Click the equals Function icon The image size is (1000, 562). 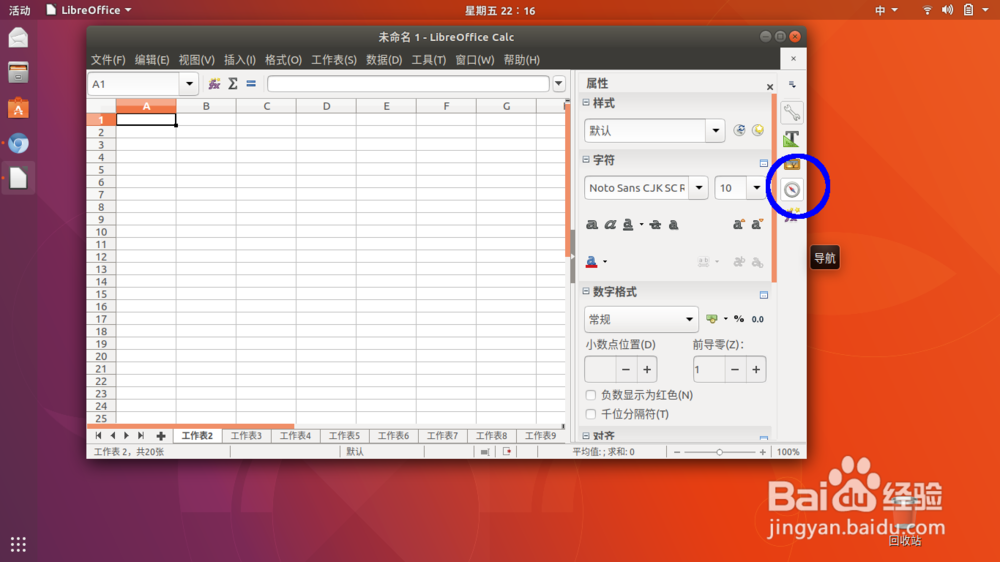pyautogui.click(x=251, y=84)
